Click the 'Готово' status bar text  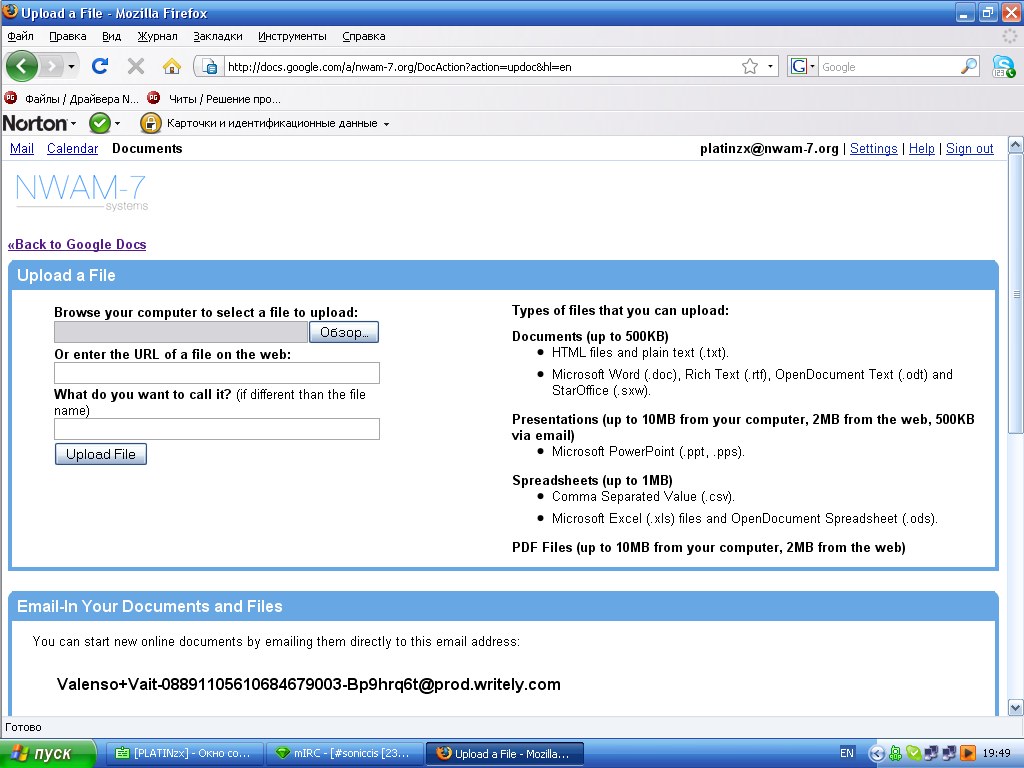[x=24, y=727]
